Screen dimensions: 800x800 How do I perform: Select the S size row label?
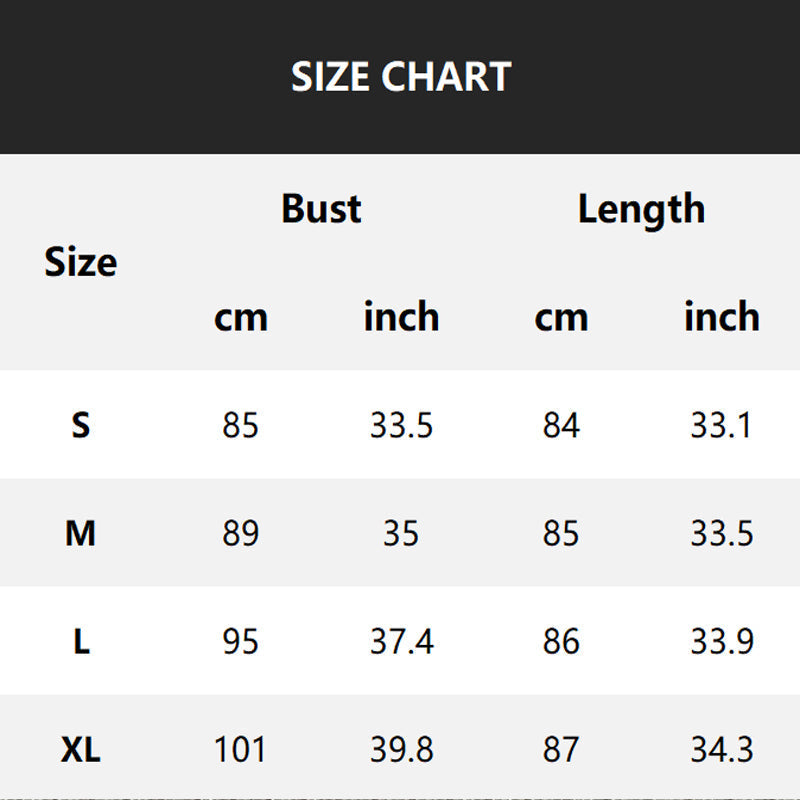[x=81, y=426]
